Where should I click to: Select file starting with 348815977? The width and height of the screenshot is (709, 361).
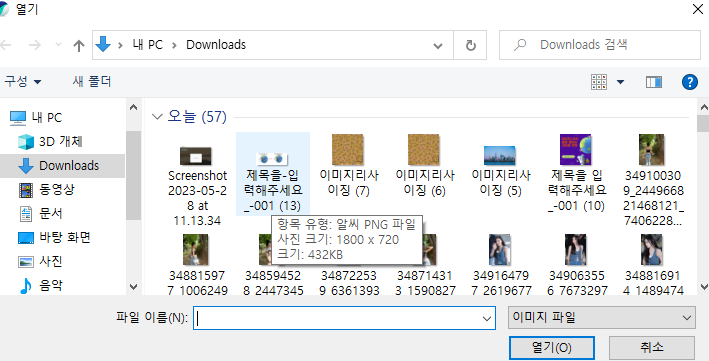point(197,264)
